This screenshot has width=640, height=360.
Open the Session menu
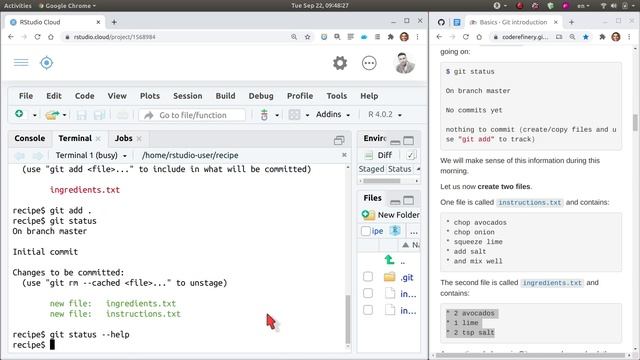tap(187, 96)
